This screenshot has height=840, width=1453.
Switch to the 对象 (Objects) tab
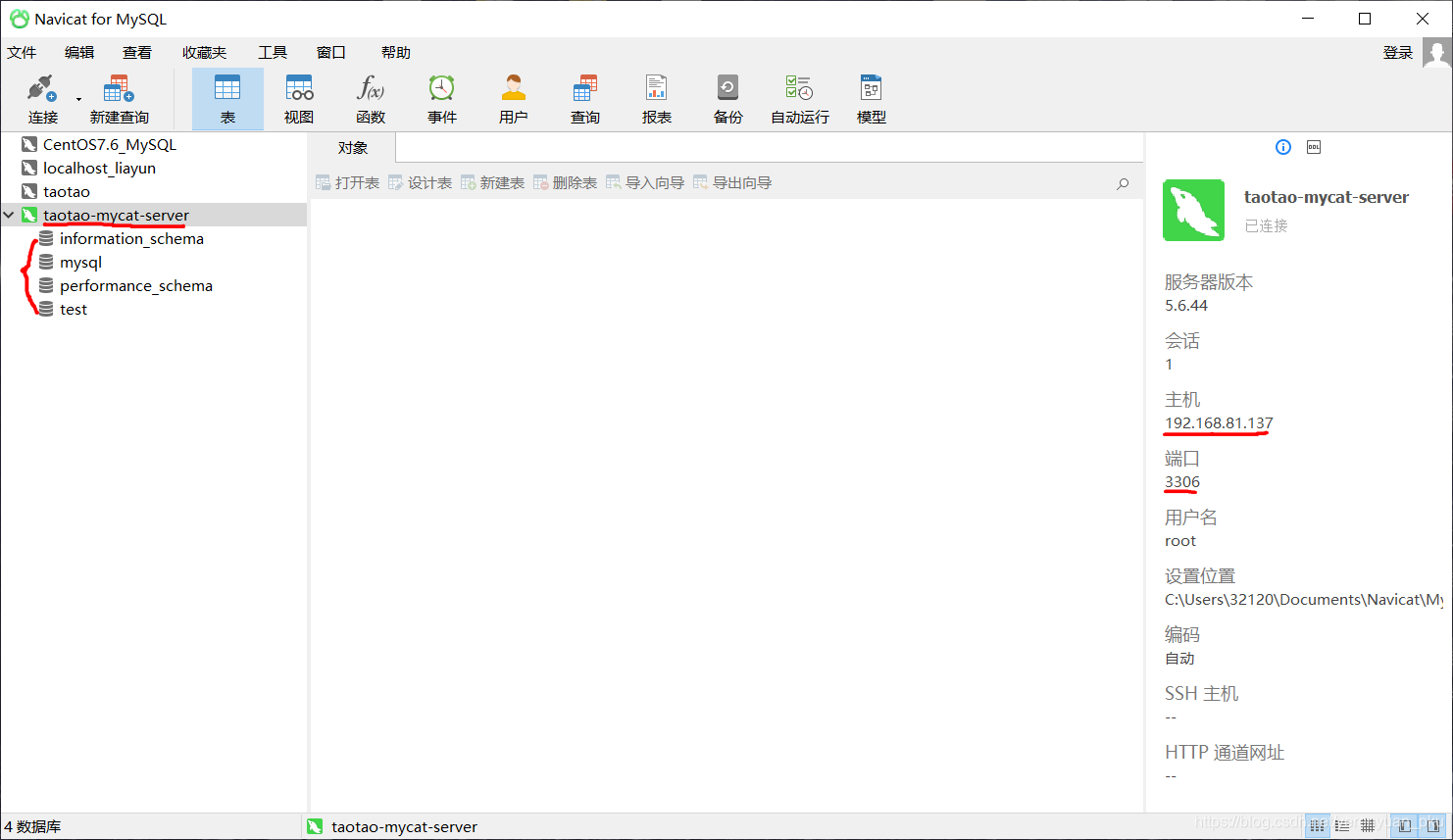352,148
